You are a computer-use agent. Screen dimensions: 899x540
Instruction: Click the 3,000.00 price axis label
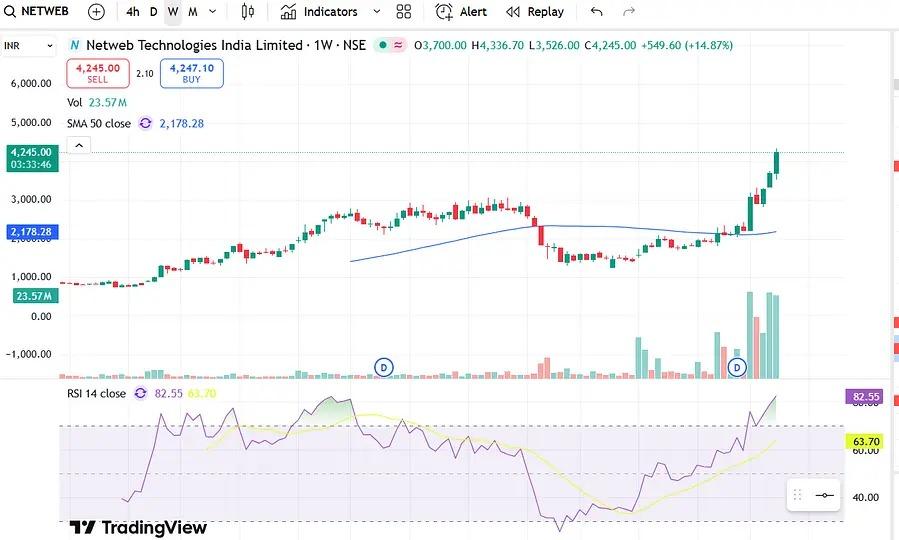click(31, 199)
